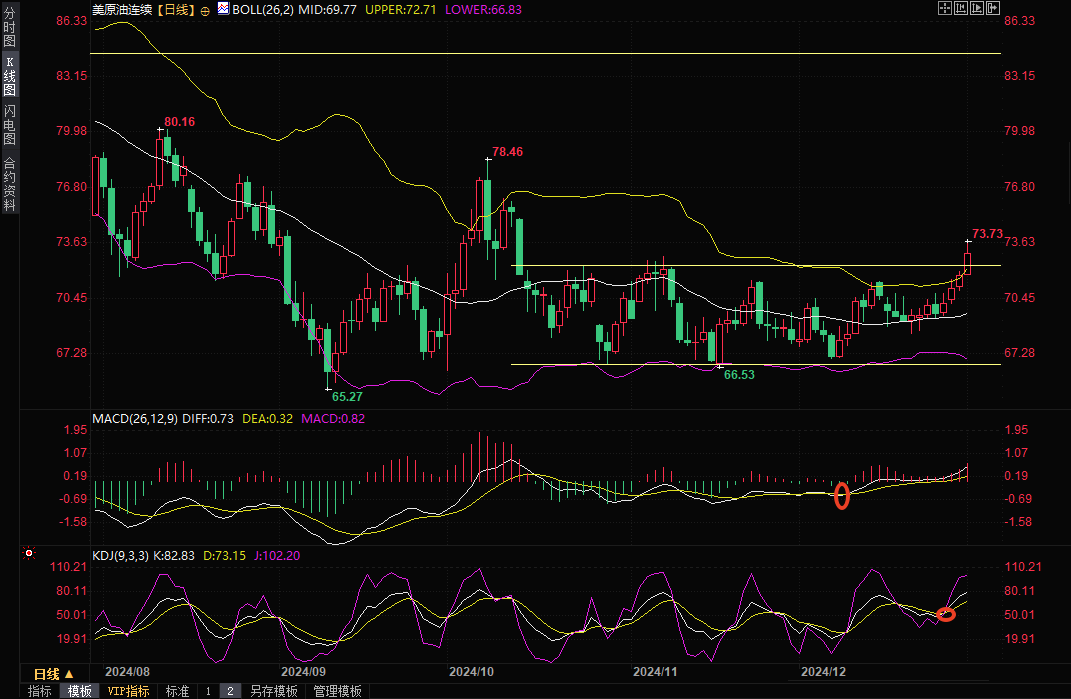The height and width of the screenshot is (699, 1071).
Task: Click the crosshair cursor icon at top right
Action: 945,8
